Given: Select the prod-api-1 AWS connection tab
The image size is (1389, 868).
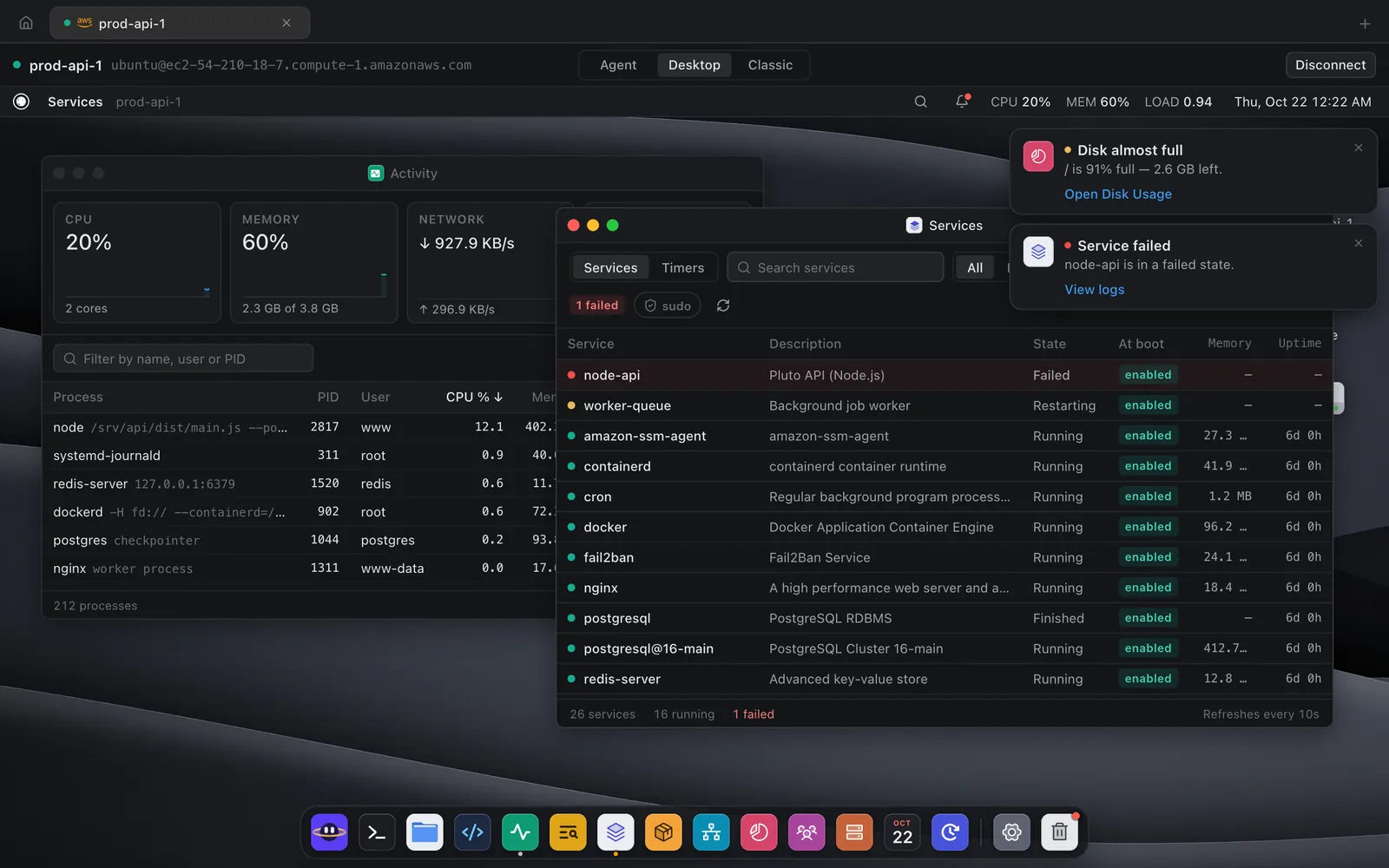Looking at the screenshot, I should coord(180,23).
